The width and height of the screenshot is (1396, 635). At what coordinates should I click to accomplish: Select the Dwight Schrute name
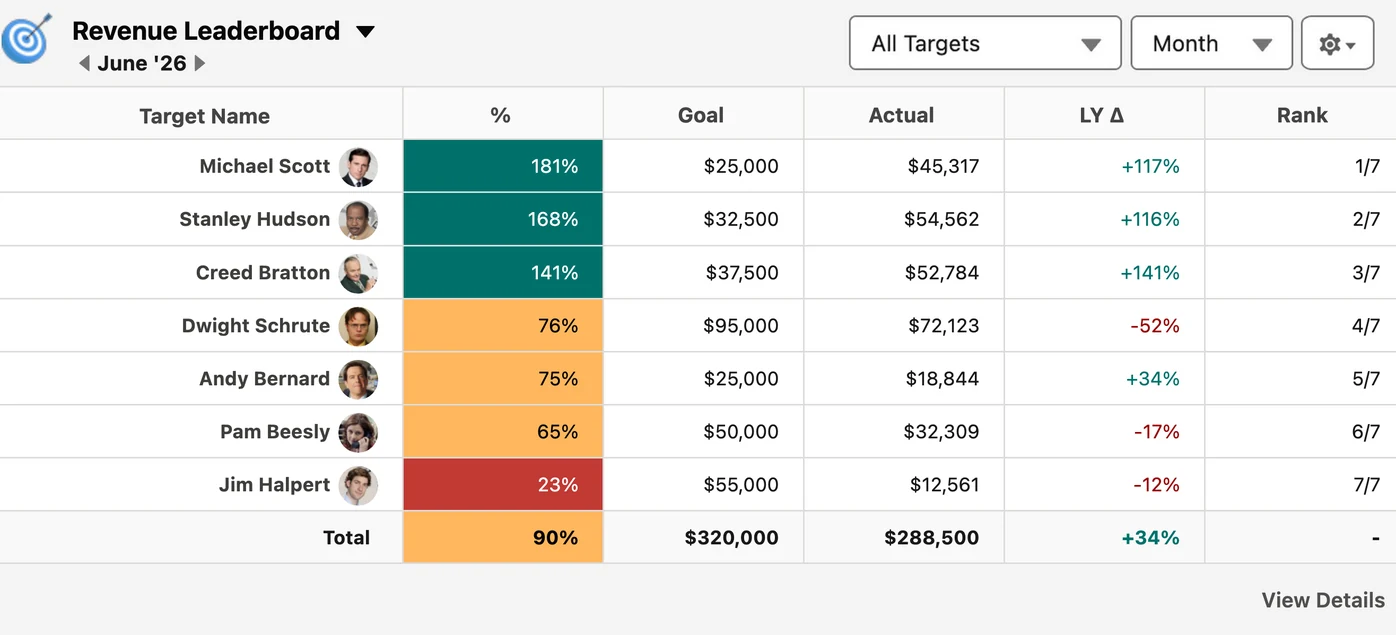pyautogui.click(x=255, y=325)
